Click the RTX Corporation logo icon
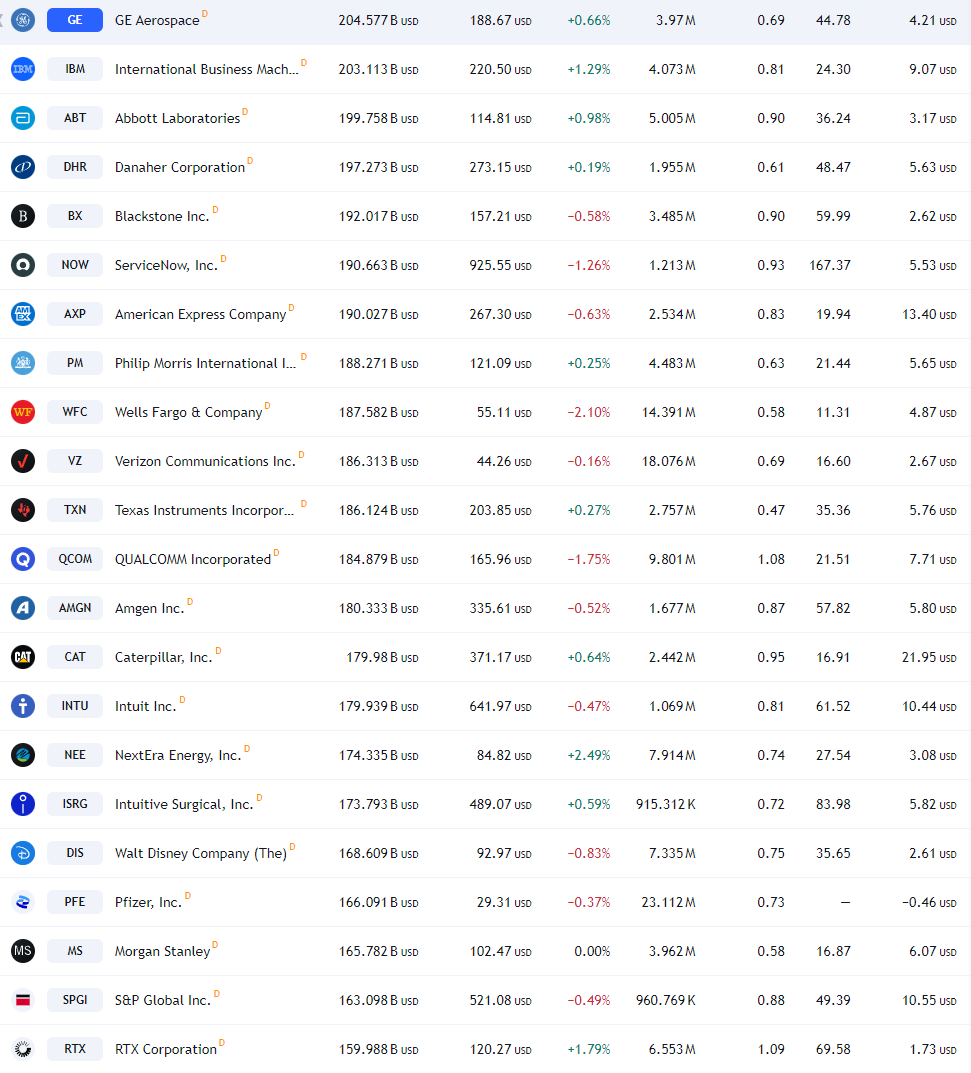This screenshot has height=1073, width=971. coord(23,1049)
